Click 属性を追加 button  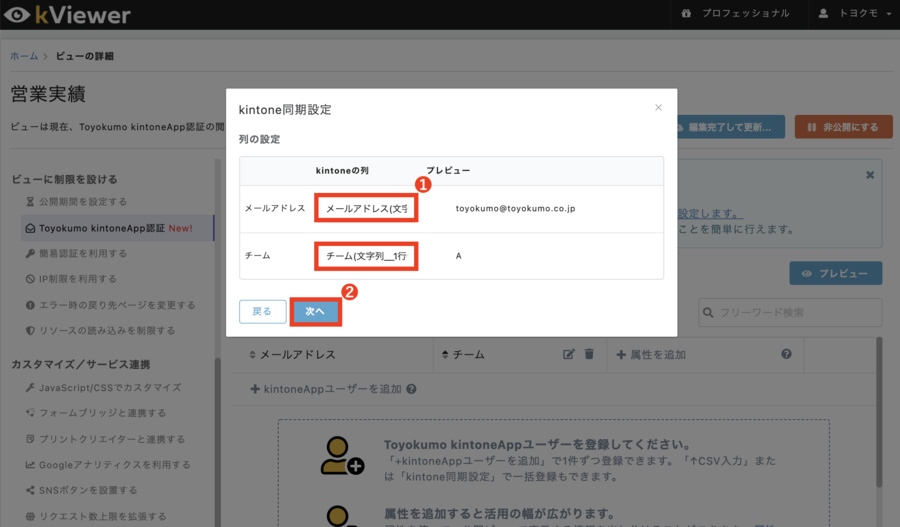tap(651, 355)
